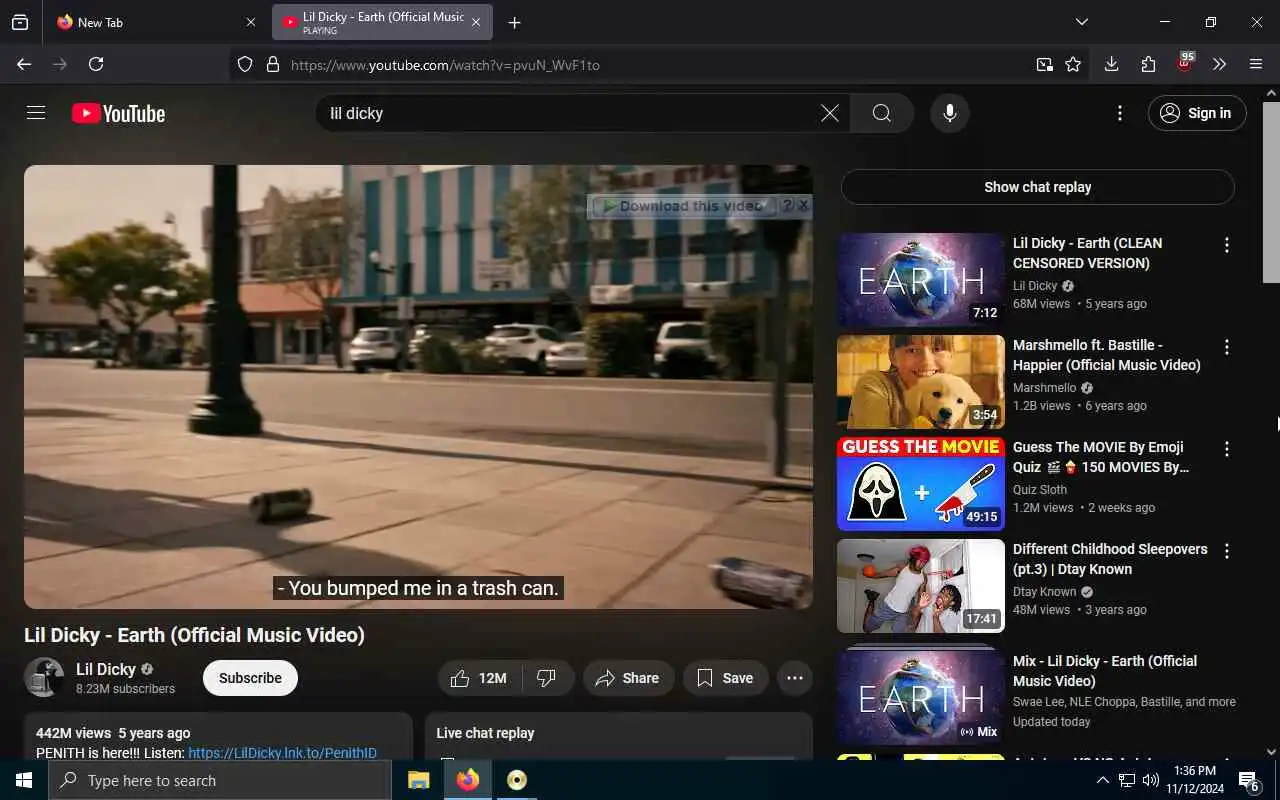The height and width of the screenshot is (800, 1280).
Task: Open options for Marshmello Happier video
Action: 1227,347
